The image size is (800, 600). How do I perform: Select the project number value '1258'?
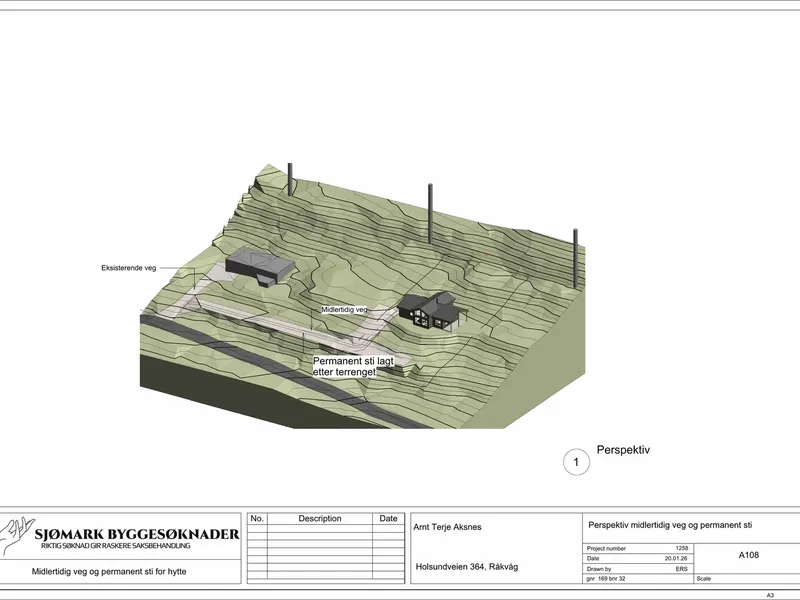pos(682,548)
